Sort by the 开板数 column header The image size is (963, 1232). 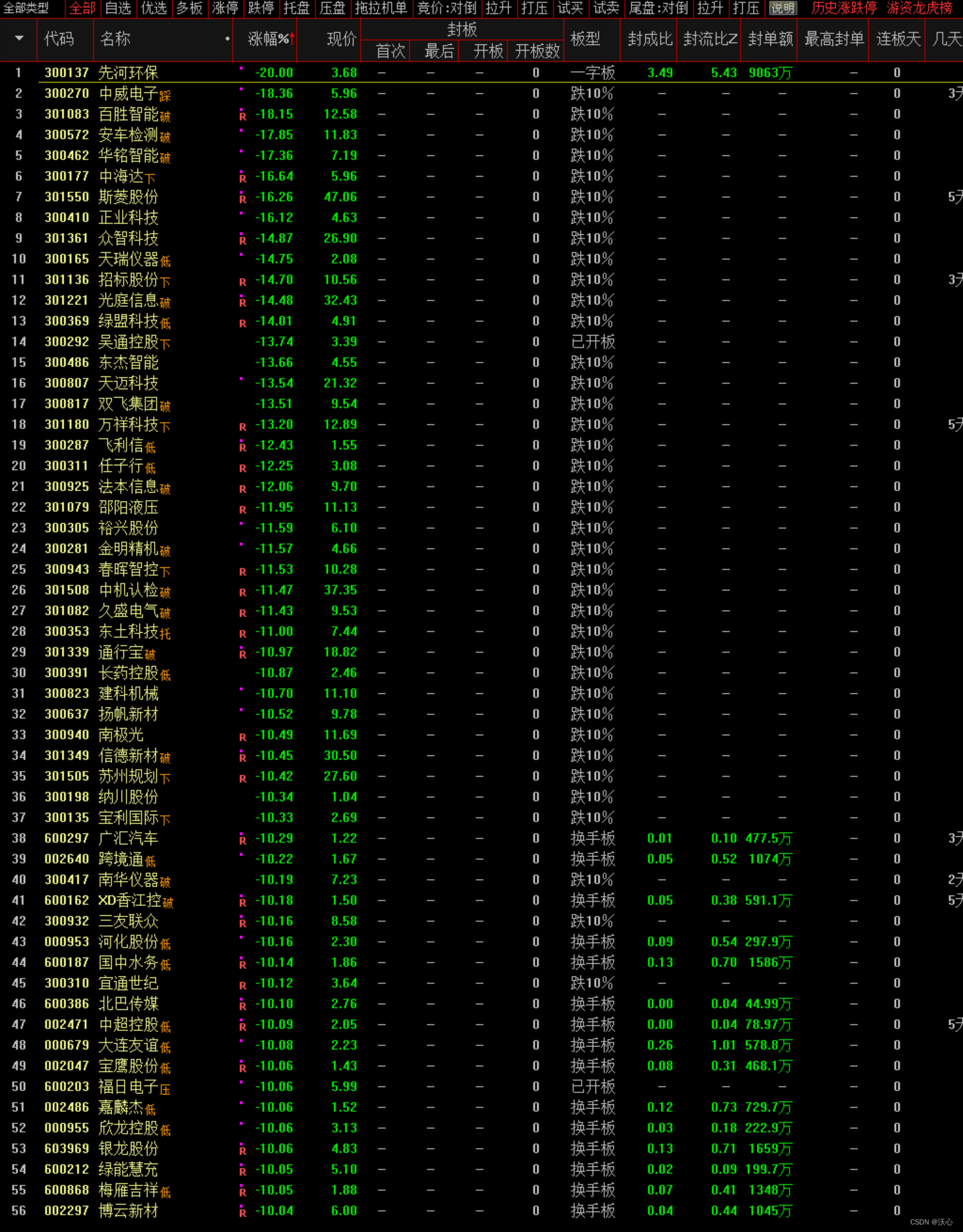(x=537, y=51)
